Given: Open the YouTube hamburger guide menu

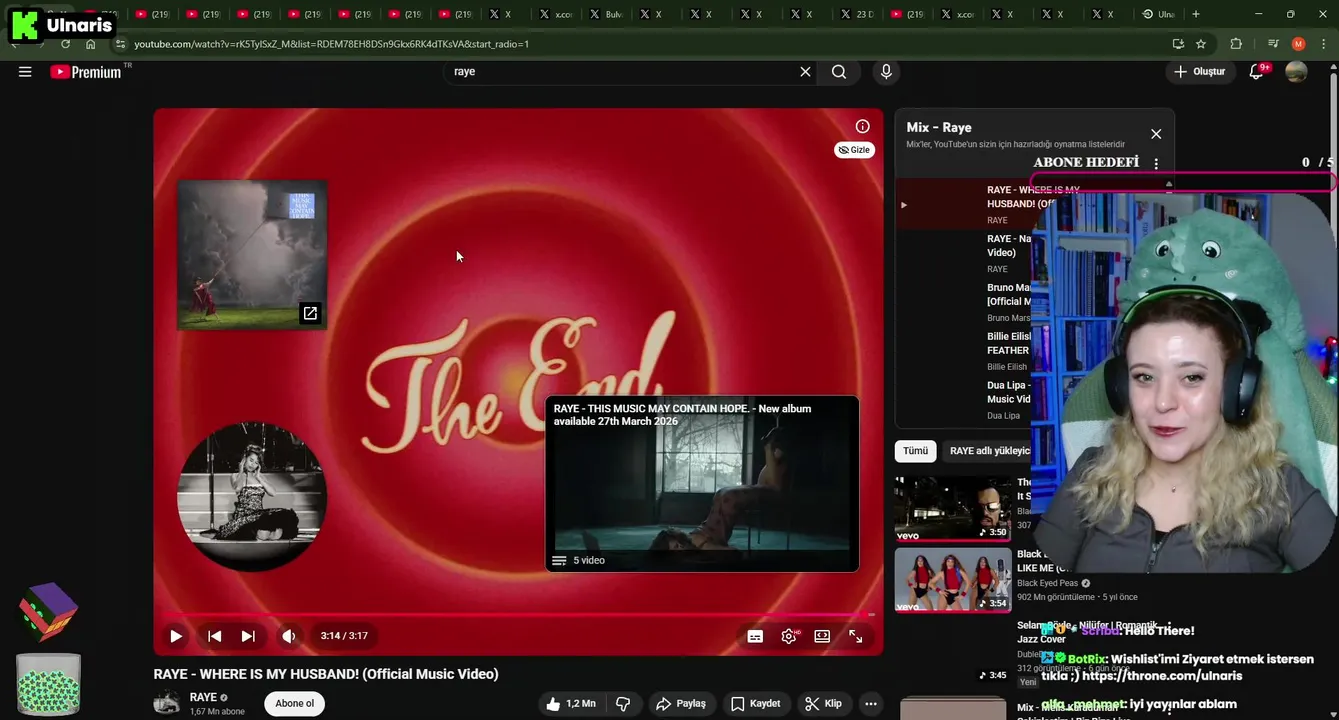Looking at the screenshot, I should click(25, 72).
